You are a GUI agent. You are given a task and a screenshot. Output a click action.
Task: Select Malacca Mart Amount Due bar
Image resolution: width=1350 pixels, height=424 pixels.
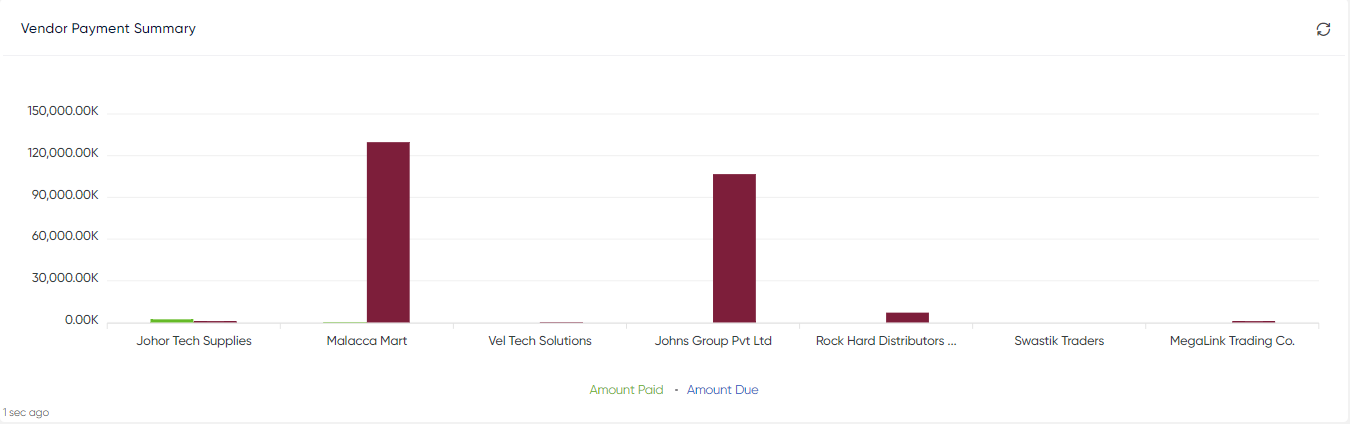click(x=388, y=232)
